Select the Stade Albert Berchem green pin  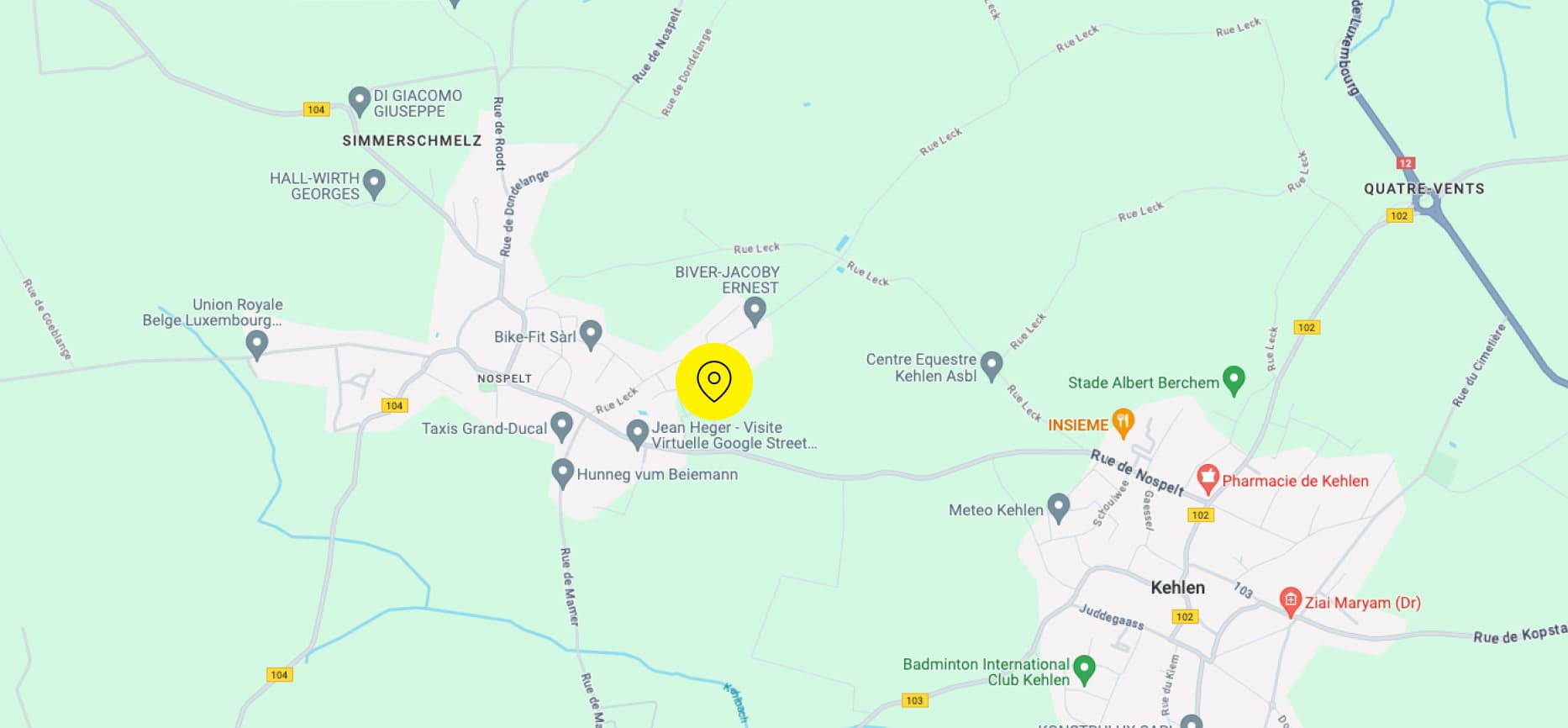tap(1234, 381)
